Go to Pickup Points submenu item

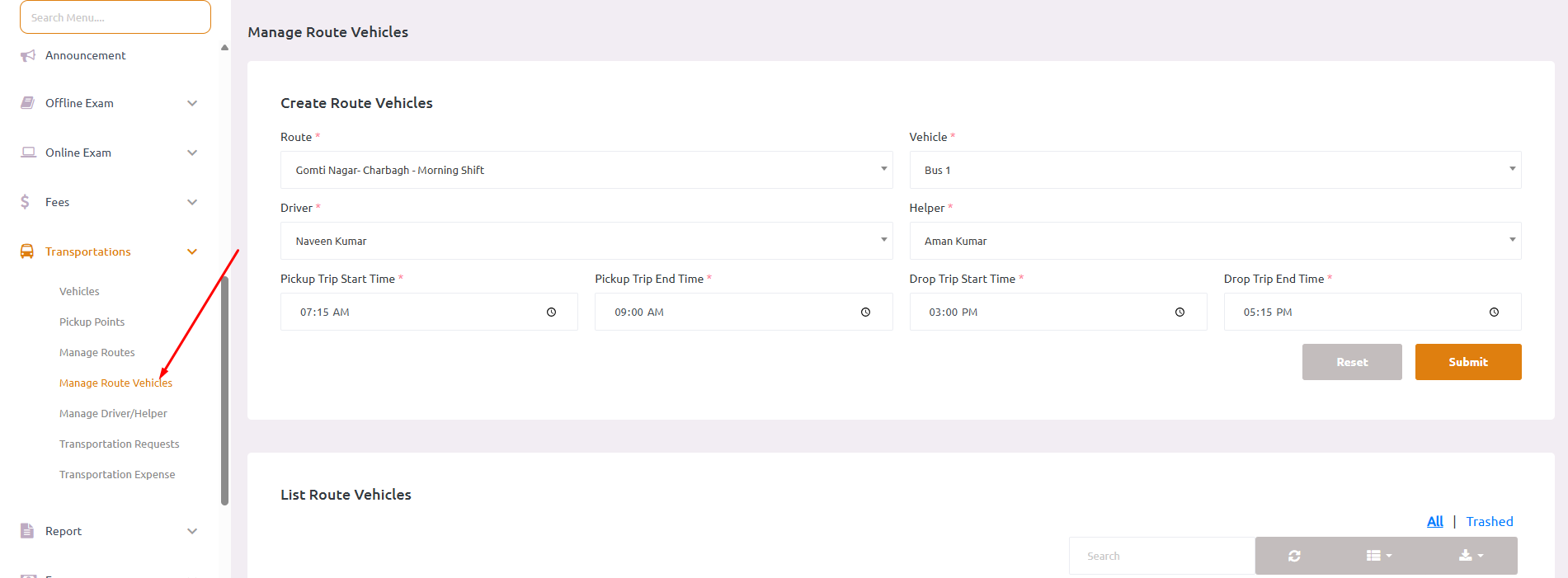[x=92, y=322]
